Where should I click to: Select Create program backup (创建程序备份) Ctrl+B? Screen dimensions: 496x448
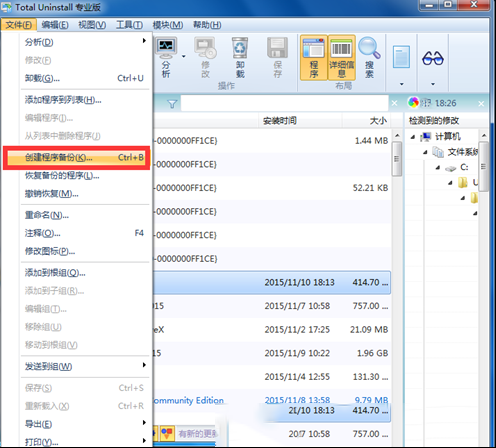77,158
